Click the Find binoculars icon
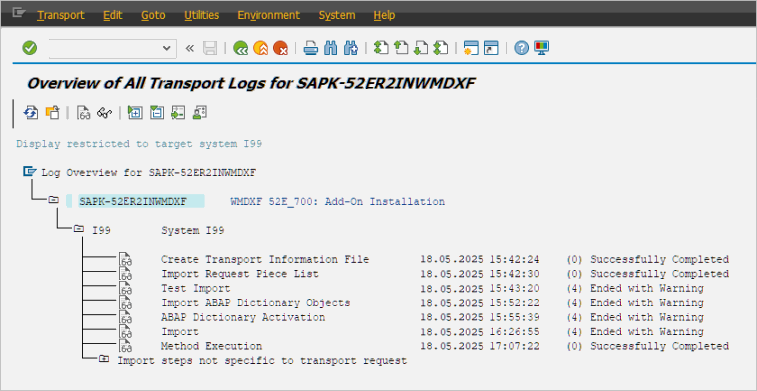 (x=331, y=48)
